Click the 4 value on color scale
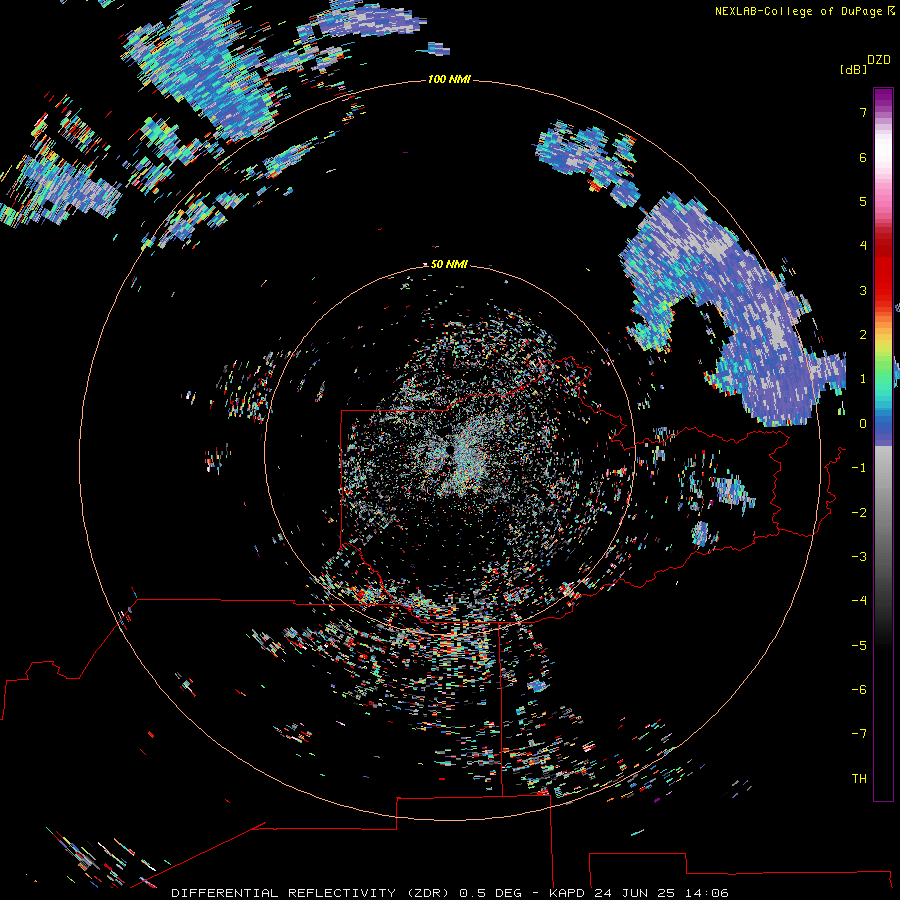 (863, 246)
